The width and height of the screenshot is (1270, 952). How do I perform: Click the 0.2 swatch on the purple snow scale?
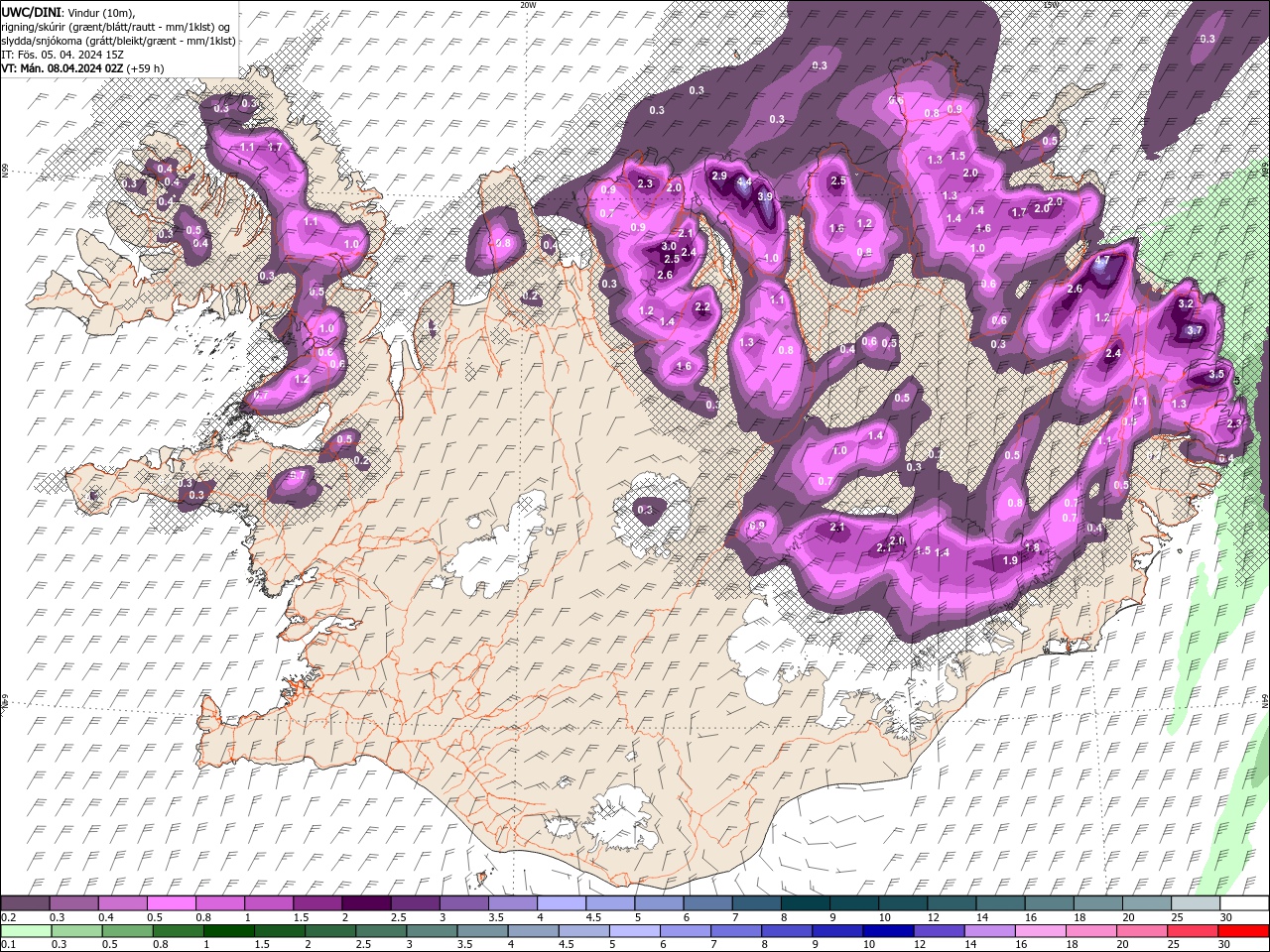(25, 903)
